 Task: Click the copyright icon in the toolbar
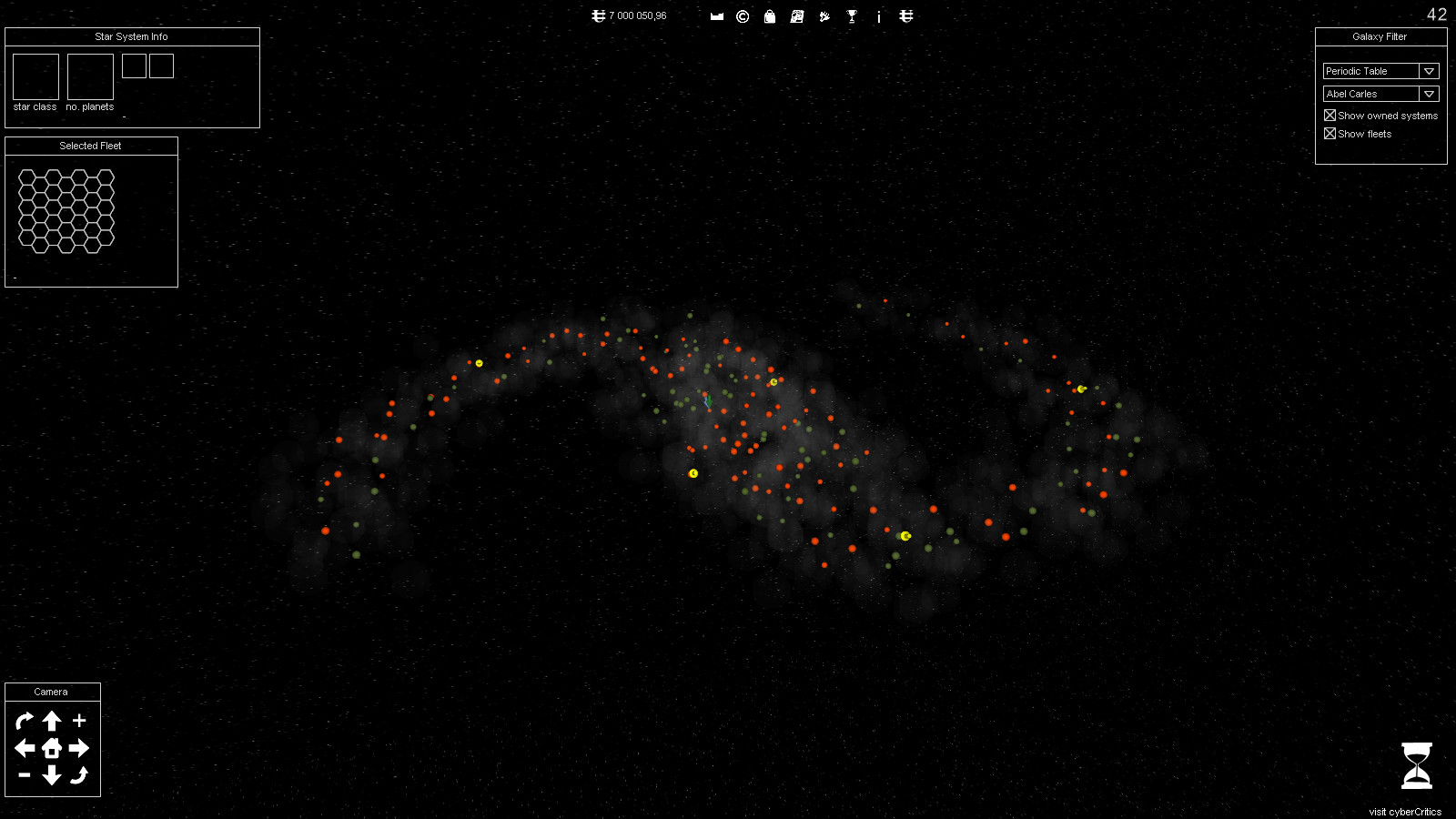point(741,16)
